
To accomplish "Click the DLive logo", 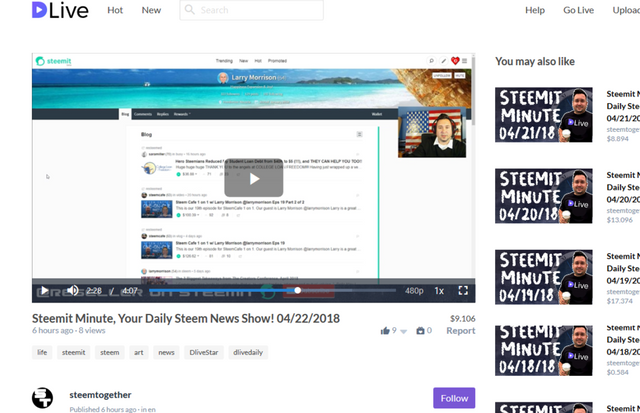I will (x=60, y=10).
